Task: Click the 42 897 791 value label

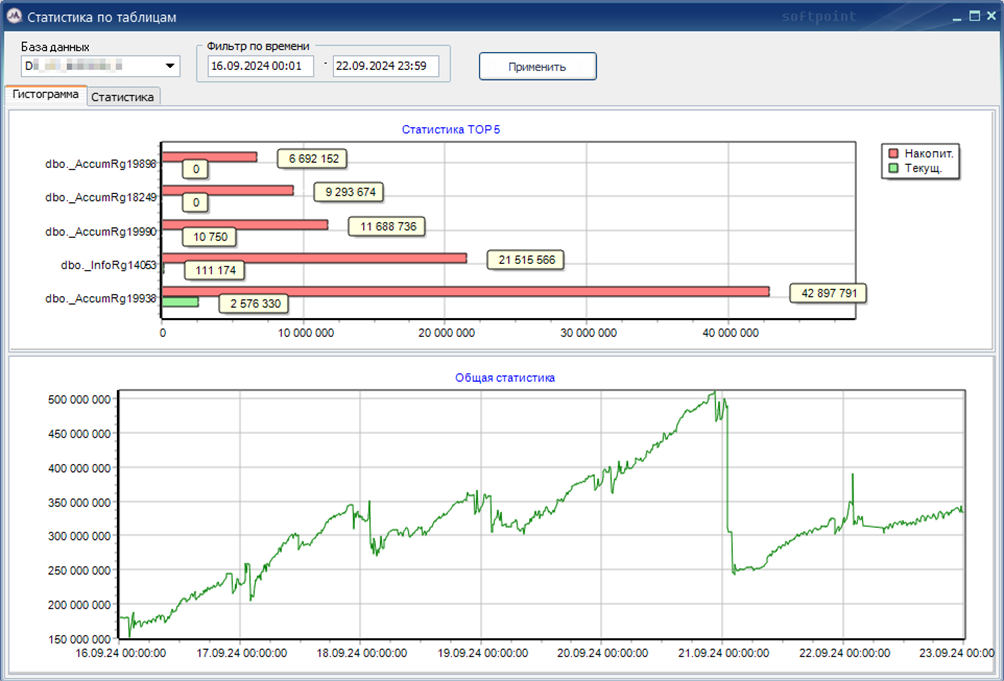Action: (x=827, y=293)
